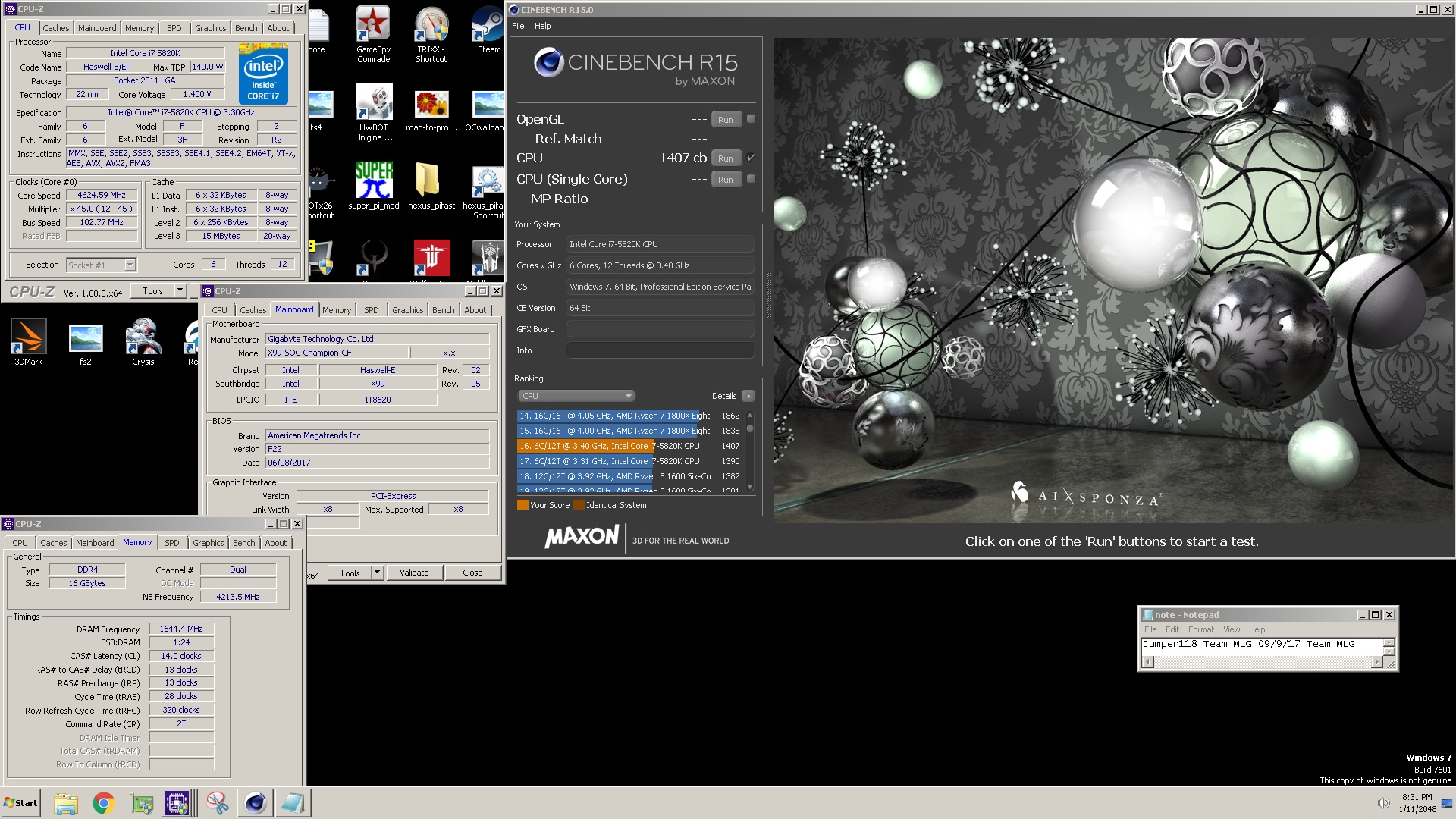Select the hexus_pifast Shortcut gear icon
The height and width of the screenshot is (819, 1456).
(x=485, y=191)
